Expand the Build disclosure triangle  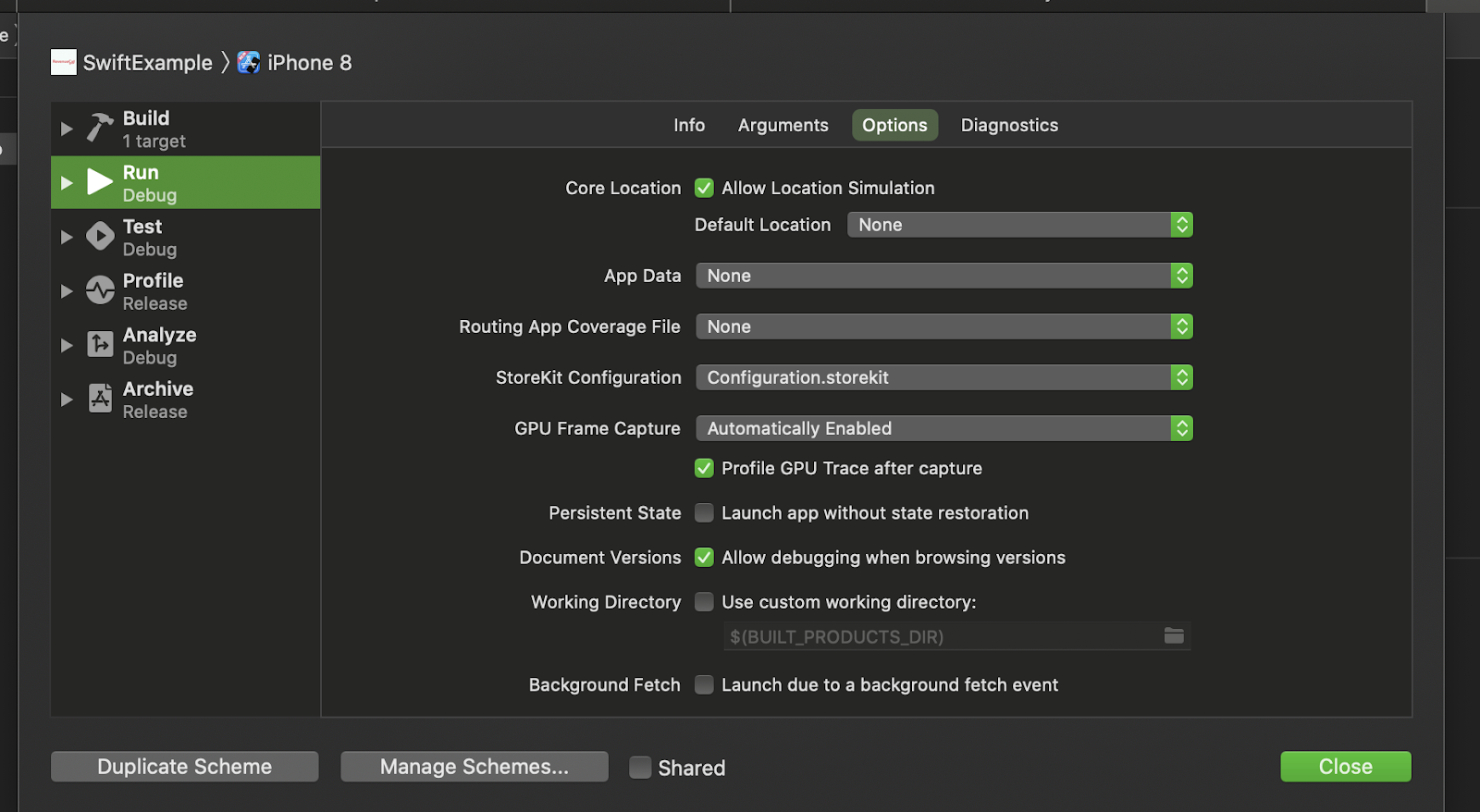pos(67,129)
